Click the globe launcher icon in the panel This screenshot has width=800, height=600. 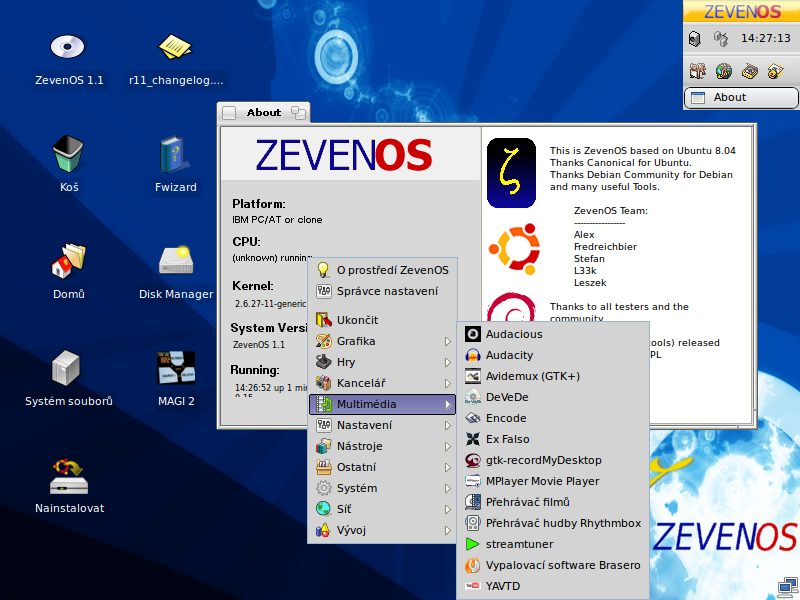723,71
